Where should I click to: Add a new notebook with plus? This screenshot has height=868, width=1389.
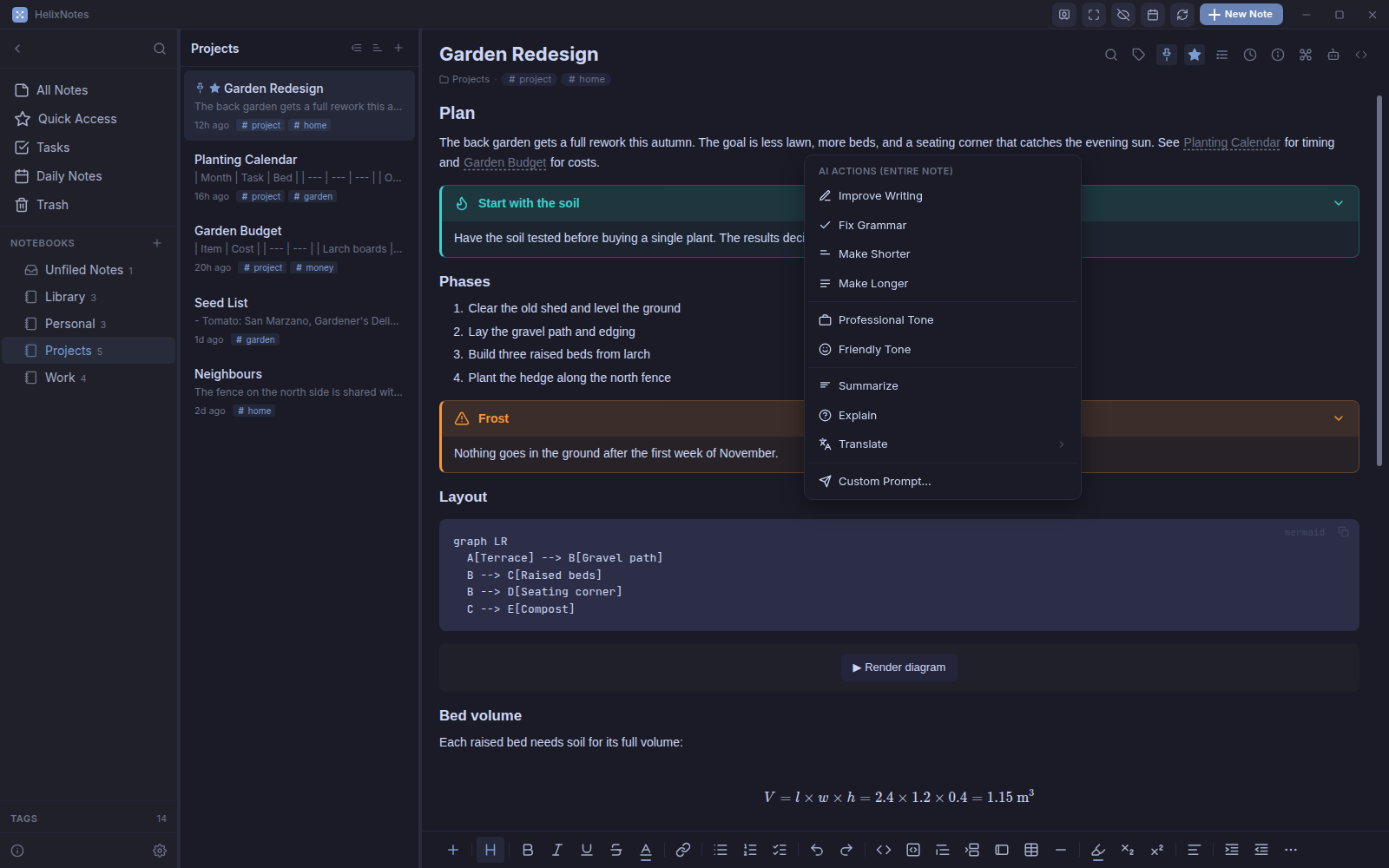[x=157, y=243]
